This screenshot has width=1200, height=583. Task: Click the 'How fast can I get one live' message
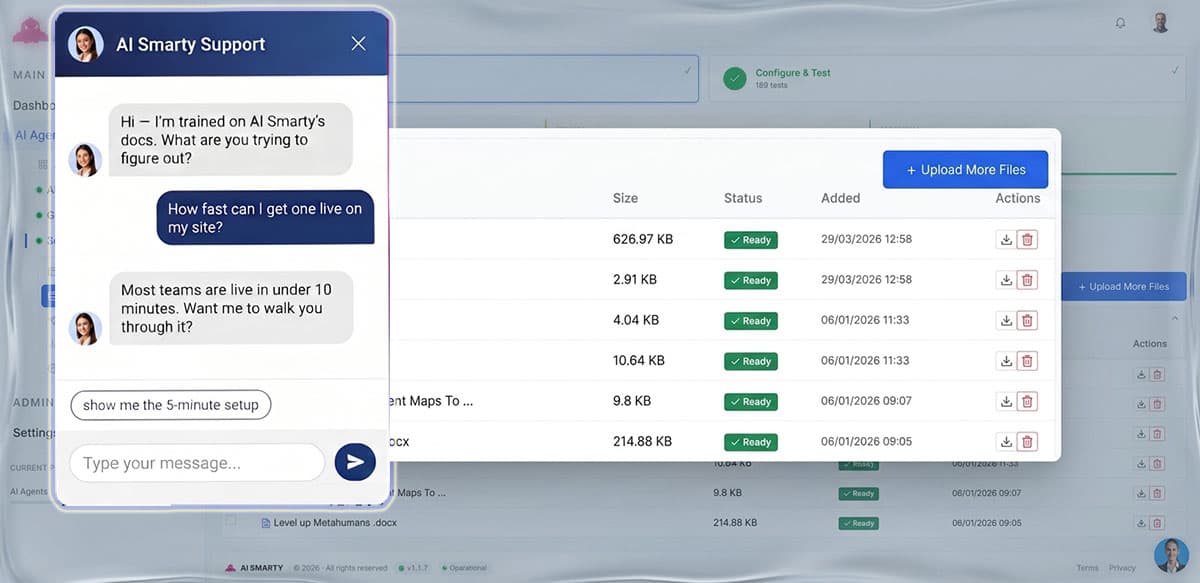[x=265, y=218]
